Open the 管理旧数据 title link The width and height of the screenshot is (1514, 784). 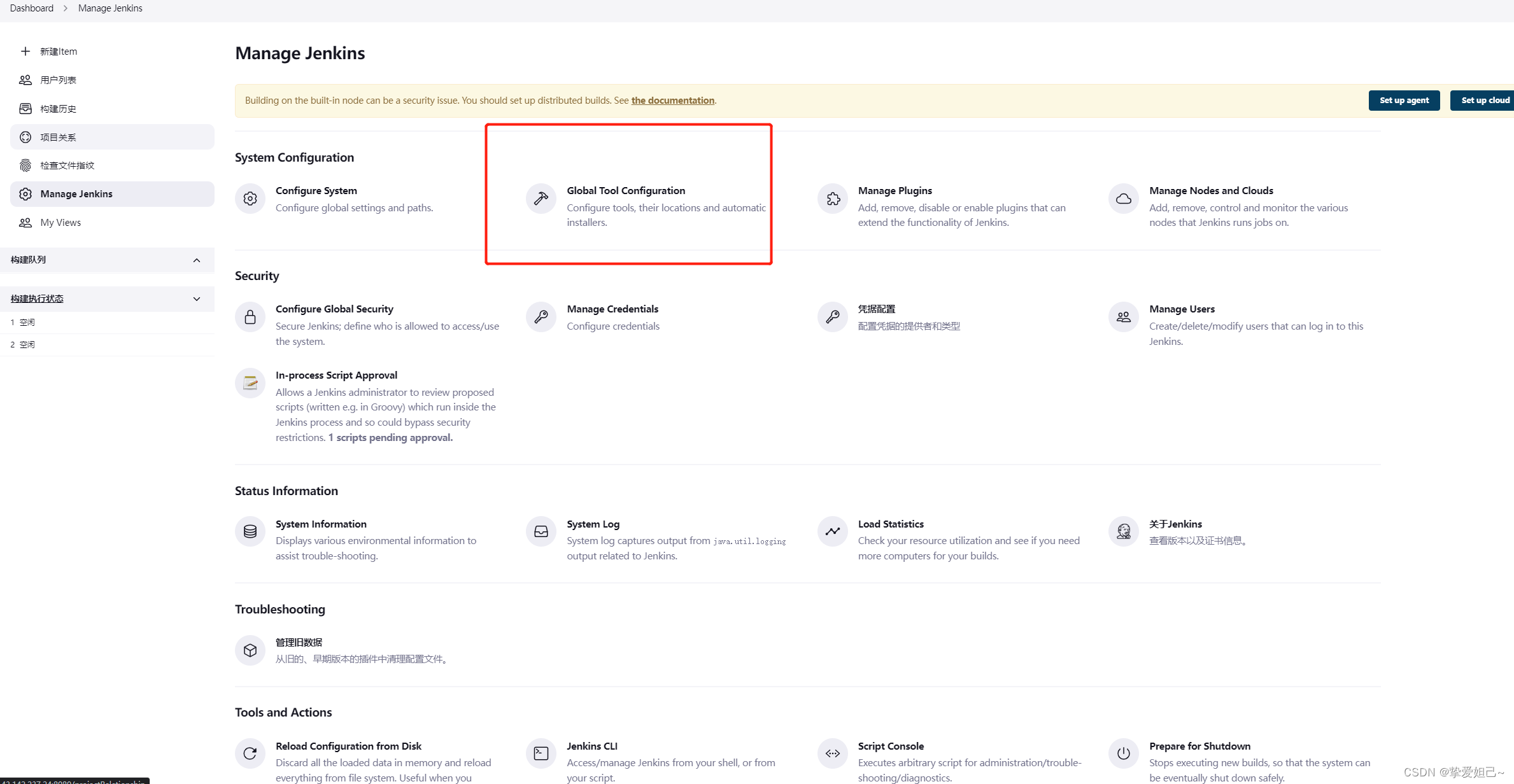299,642
